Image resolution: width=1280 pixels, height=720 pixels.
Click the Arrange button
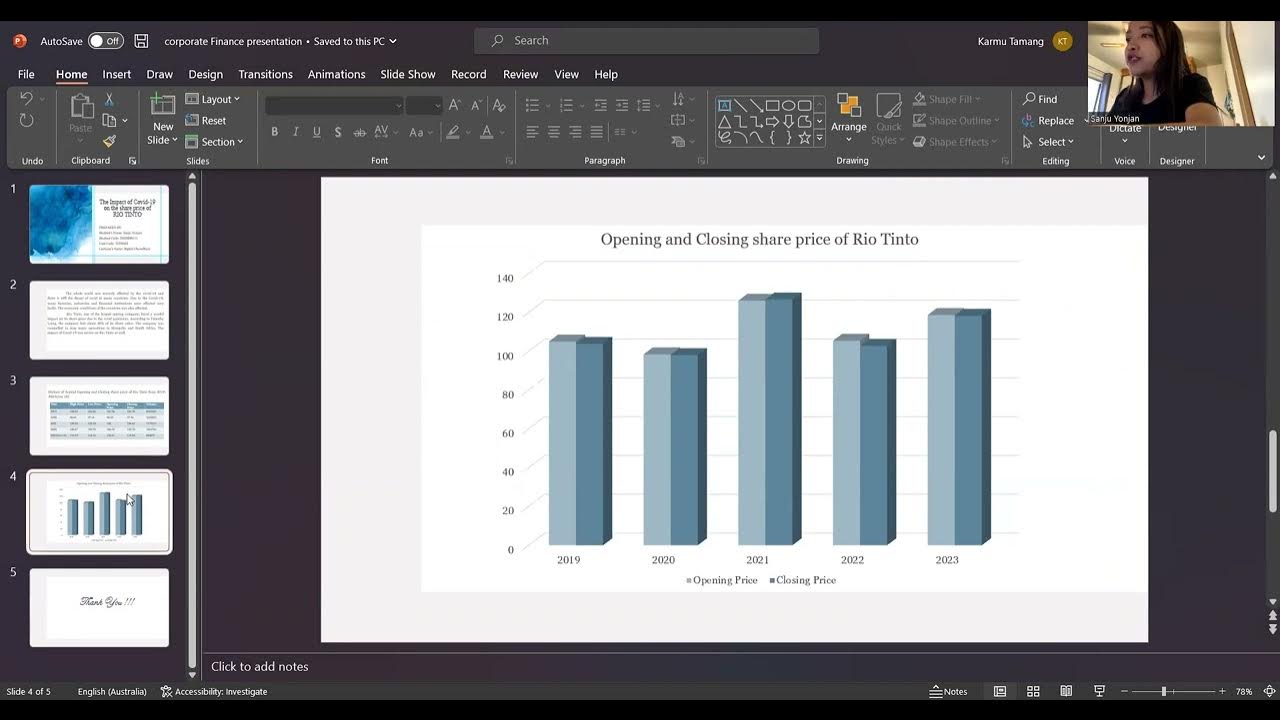[x=849, y=119]
